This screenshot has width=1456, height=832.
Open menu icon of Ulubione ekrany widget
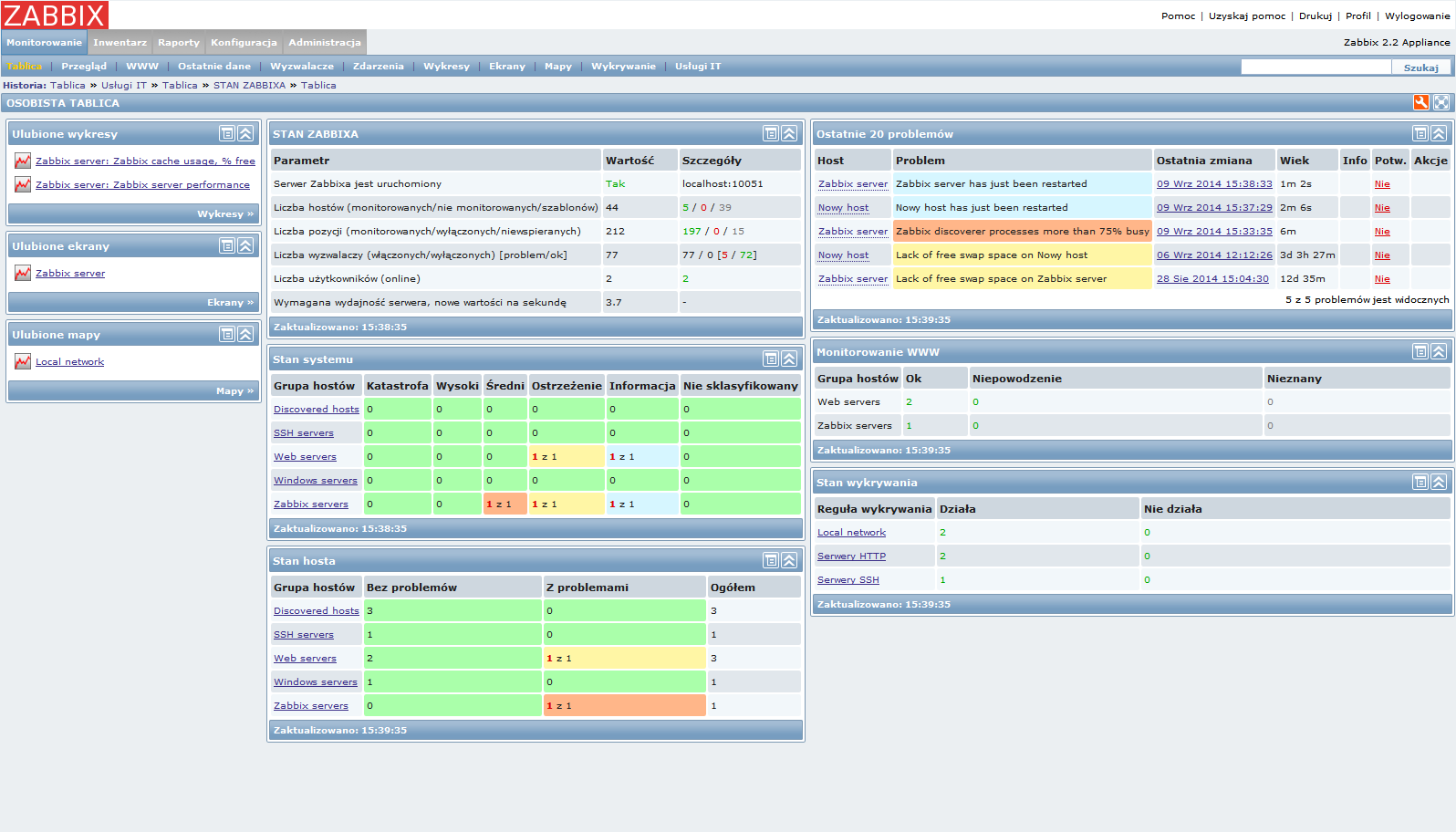pos(227,245)
